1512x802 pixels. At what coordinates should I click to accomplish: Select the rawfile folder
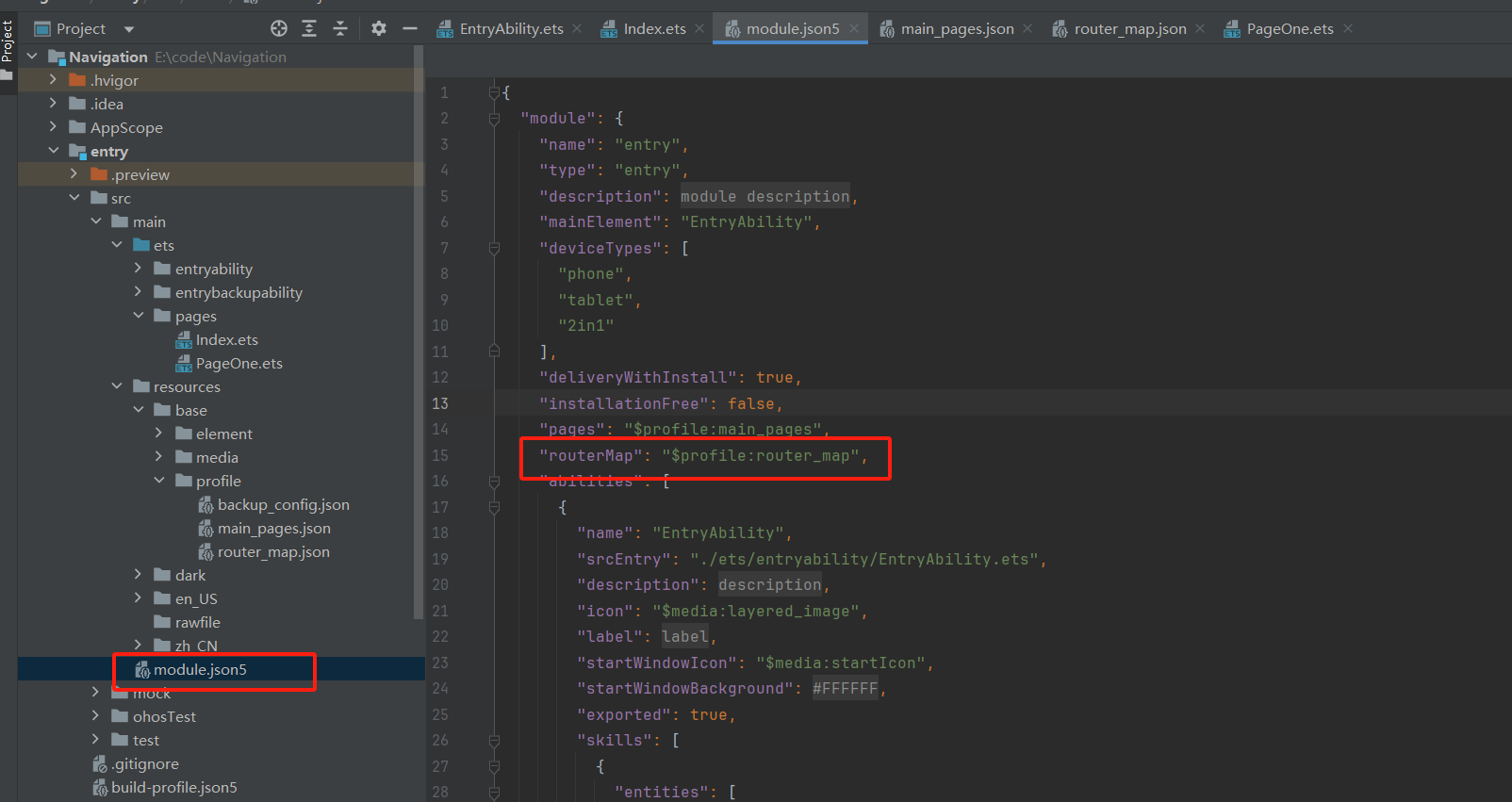(197, 622)
